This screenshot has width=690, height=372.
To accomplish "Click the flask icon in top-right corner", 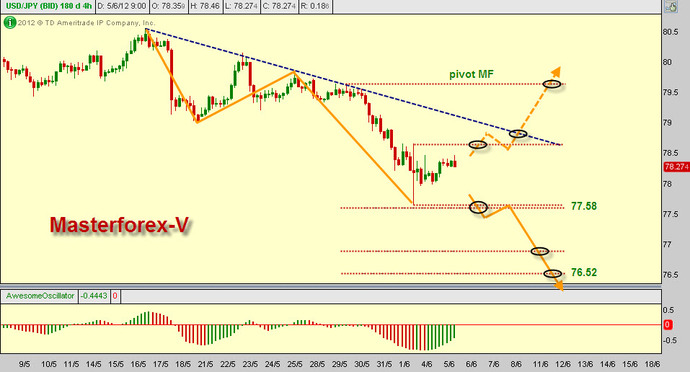I will 671,6.
